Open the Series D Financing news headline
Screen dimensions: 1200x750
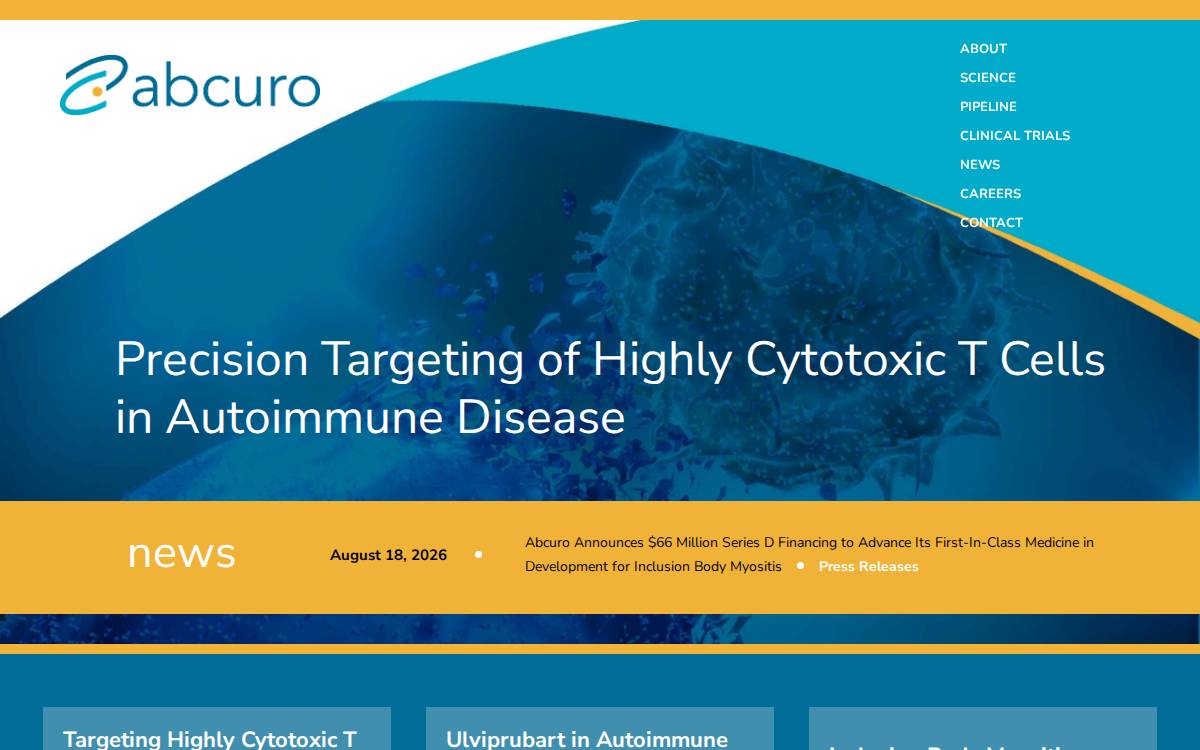click(x=809, y=554)
